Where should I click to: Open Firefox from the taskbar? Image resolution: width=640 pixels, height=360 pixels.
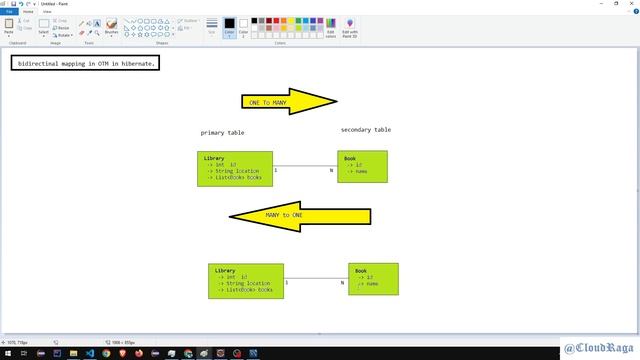pos(139,353)
